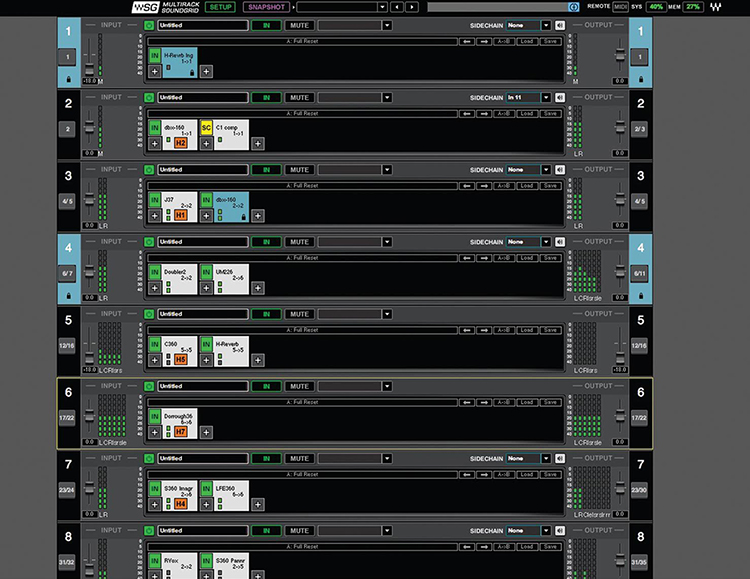Toggle rack 6 IN bypass button
The width and height of the screenshot is (750, 579).
point(266,387)
